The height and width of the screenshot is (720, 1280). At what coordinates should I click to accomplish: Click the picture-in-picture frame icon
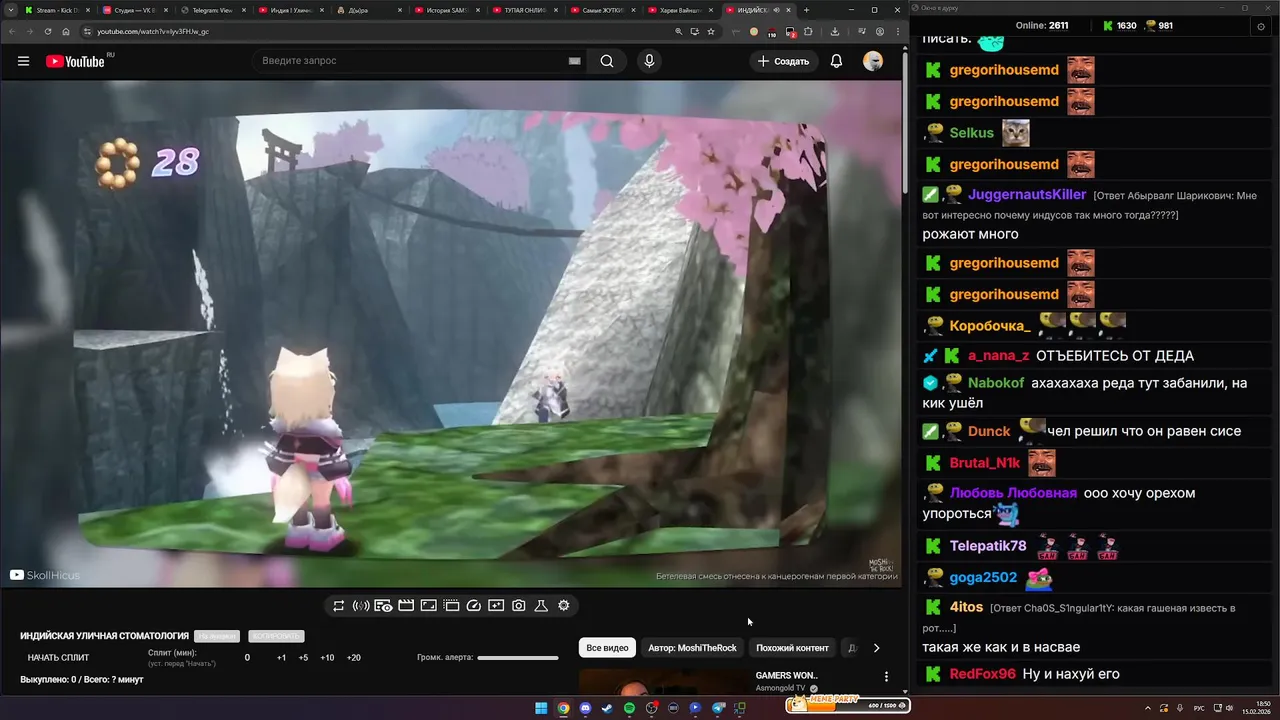(x=428, y=606)
